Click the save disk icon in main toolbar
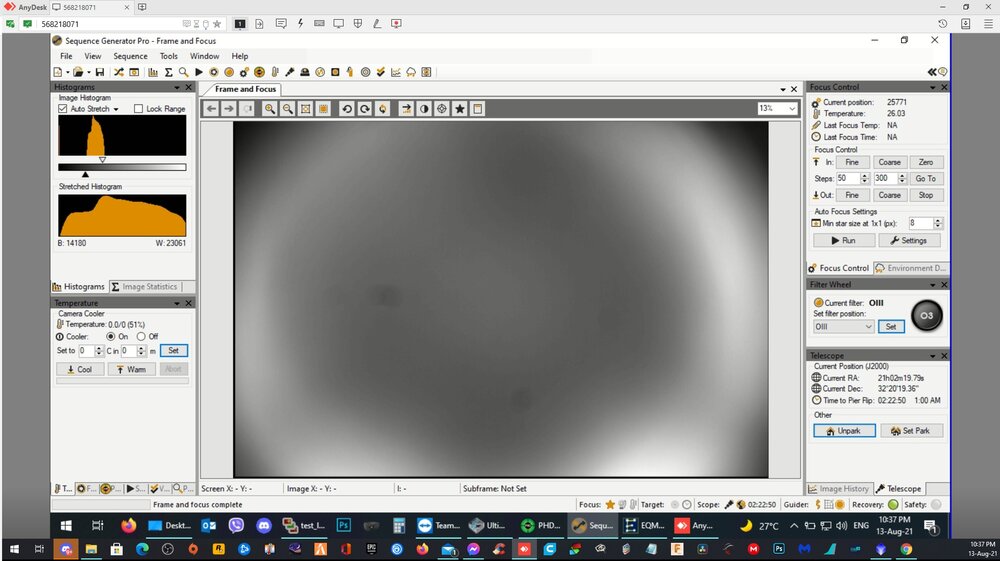 tap(100, 72)
